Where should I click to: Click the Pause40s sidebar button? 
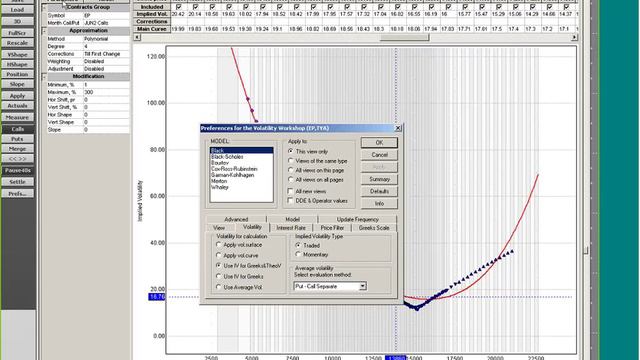point(17,170)
